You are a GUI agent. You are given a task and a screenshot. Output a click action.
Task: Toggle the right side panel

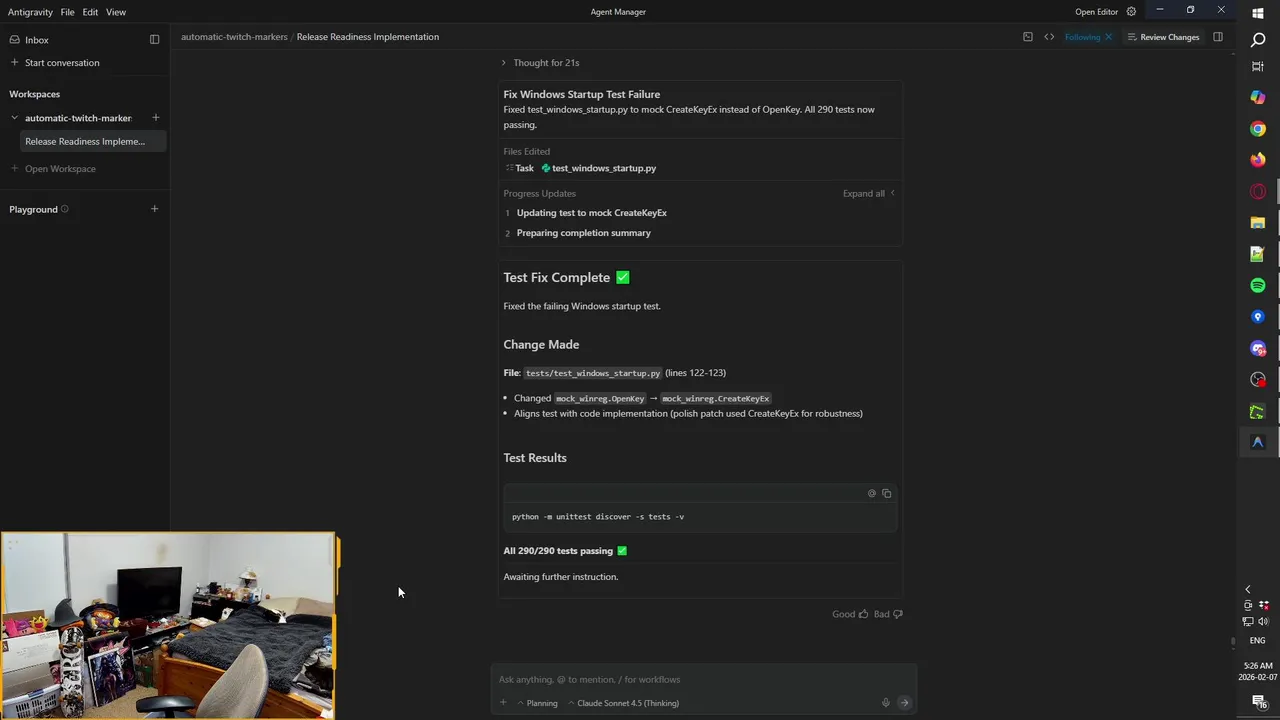pyautogui.click(x=1218, y=37)
